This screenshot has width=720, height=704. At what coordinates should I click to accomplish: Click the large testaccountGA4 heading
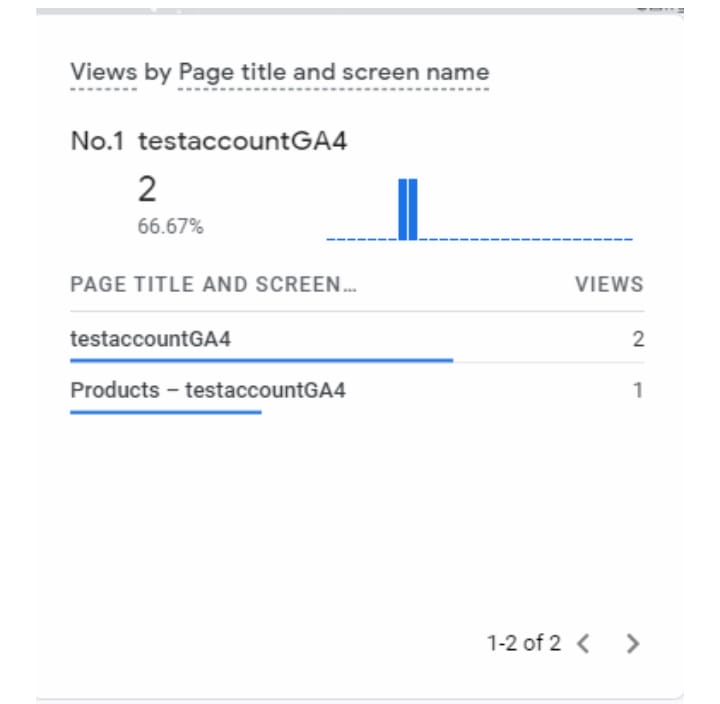click(x=242, y=141)
